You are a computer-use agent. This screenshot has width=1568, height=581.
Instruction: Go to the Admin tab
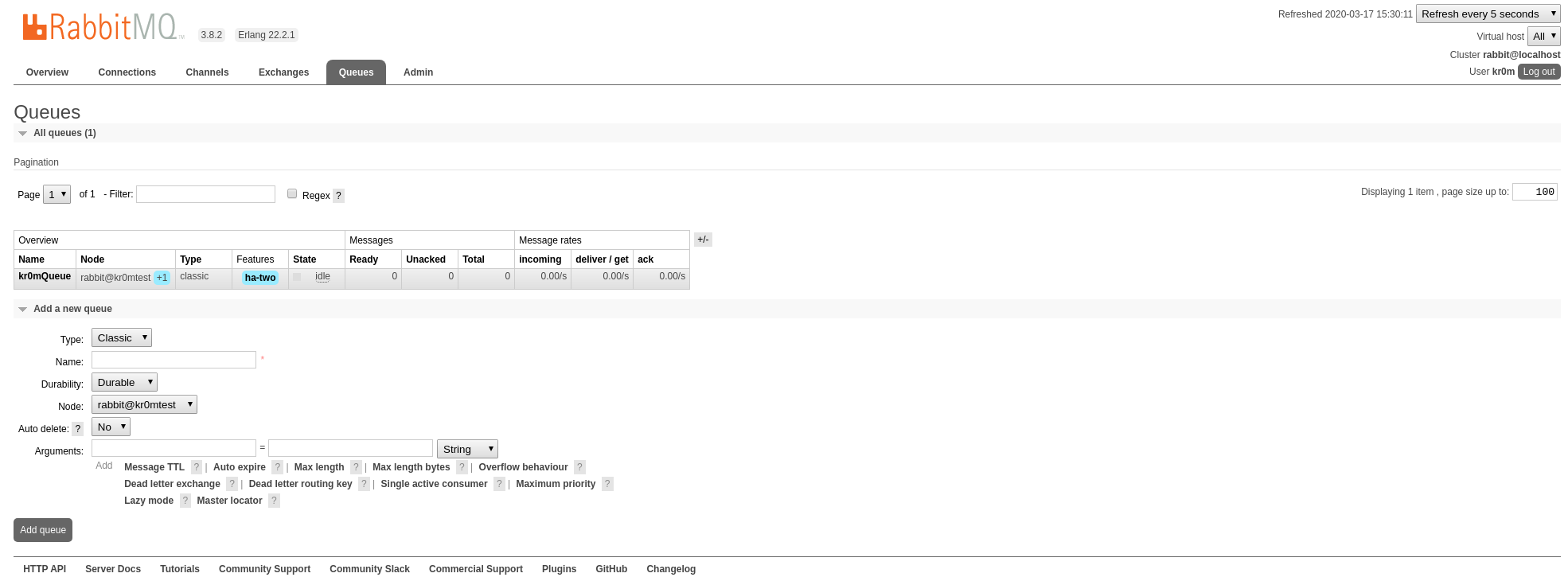pyautogui.click(x=418, y=72)
